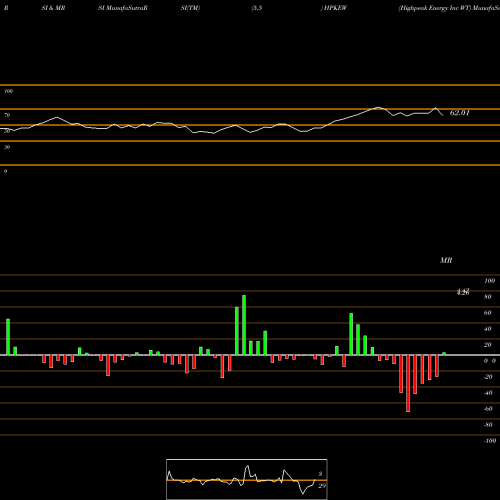Click the MR label above the bar chart

click(446, 260)
